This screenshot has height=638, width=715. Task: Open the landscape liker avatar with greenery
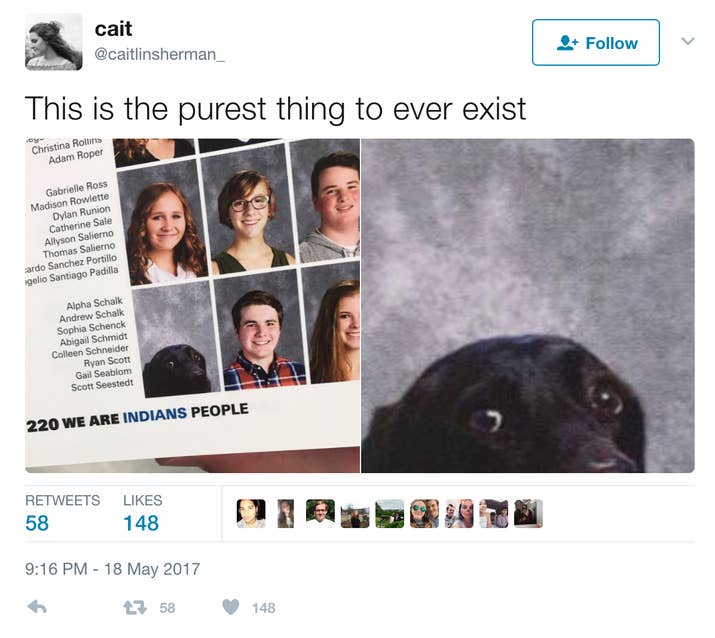tap(389, 514)
